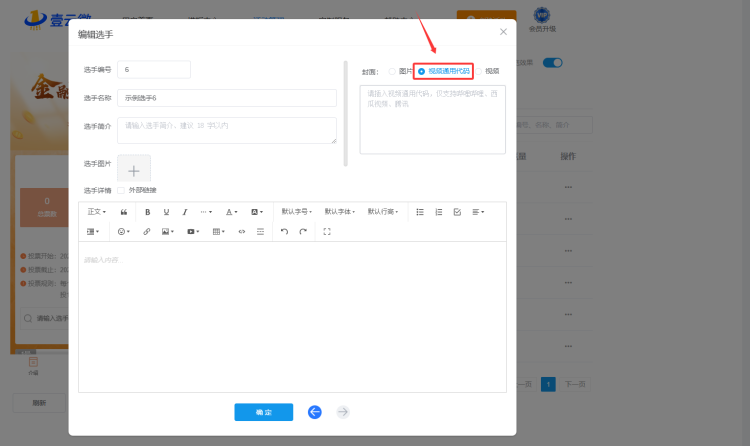Open the 默认字号 font size dropdown
The height and width of the screenshot is (446, 750).
tap(297, 212)
